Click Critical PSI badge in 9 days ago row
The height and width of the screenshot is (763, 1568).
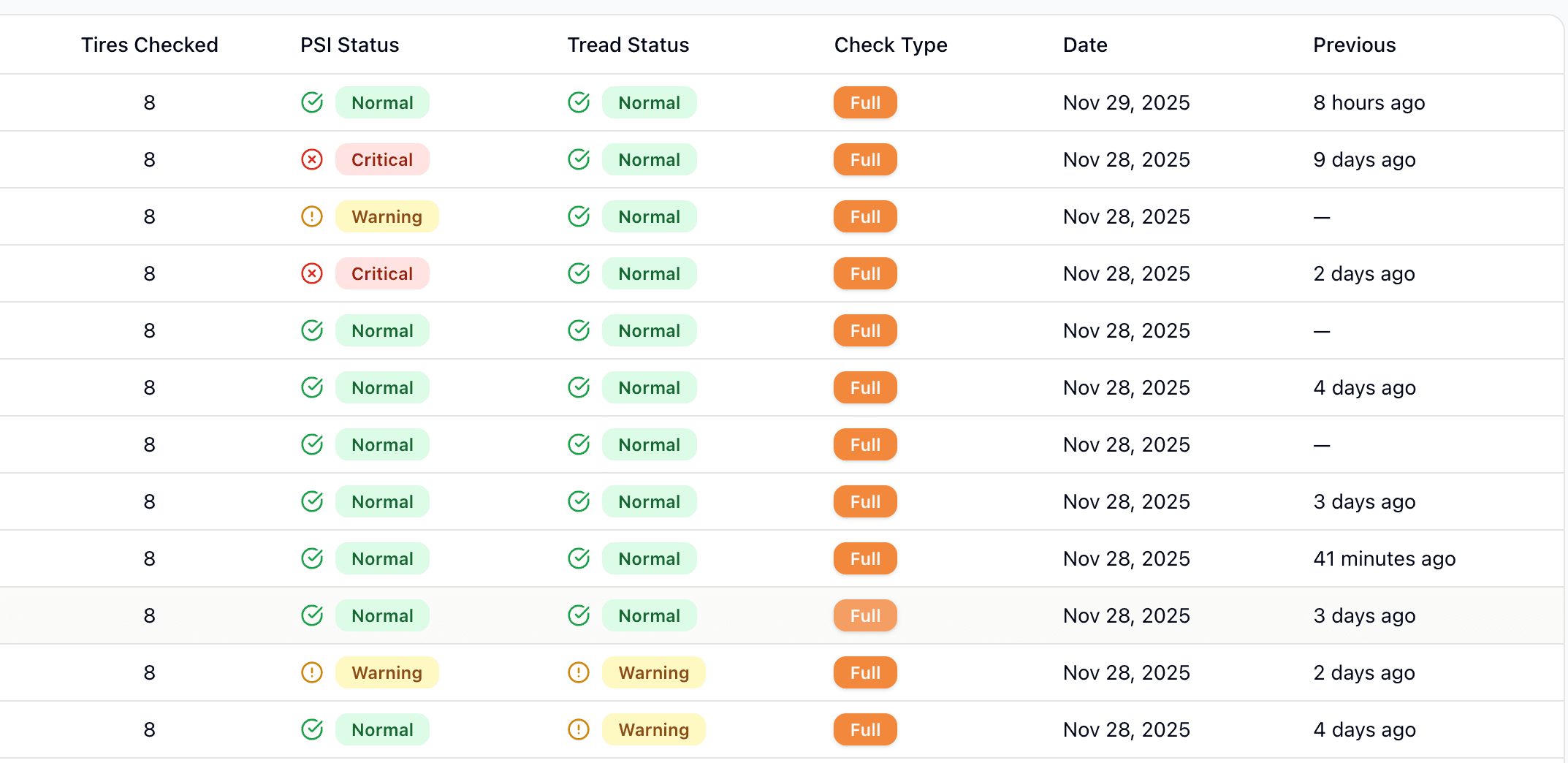click(382, 159)
